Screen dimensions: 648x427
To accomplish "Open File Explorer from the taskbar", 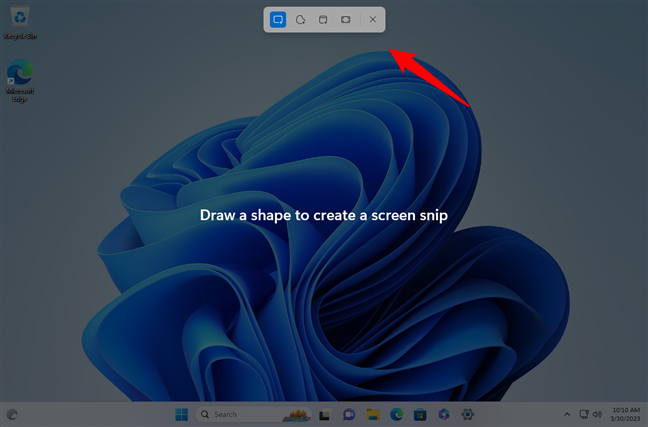I will click(x=373, y=414).
